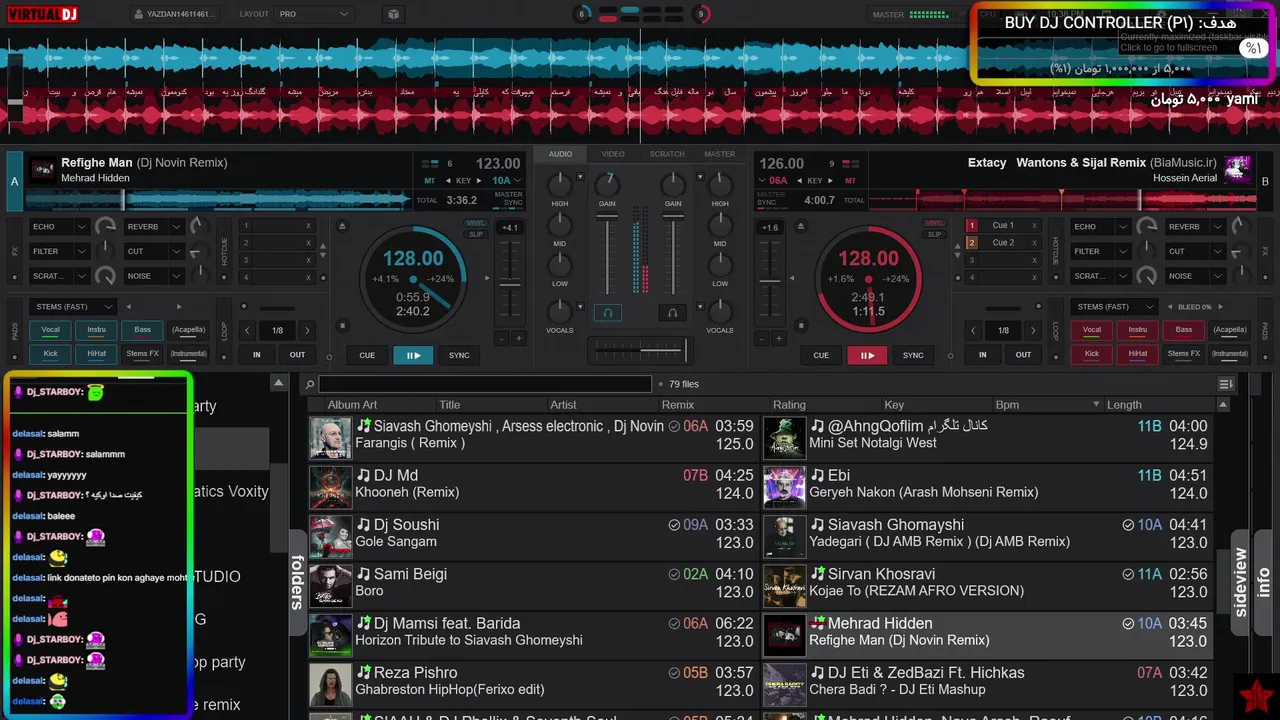Click SYNC button on deck A
This screenshot has height=720, width=1280.
pyautogui.click(x=459, y=355)
